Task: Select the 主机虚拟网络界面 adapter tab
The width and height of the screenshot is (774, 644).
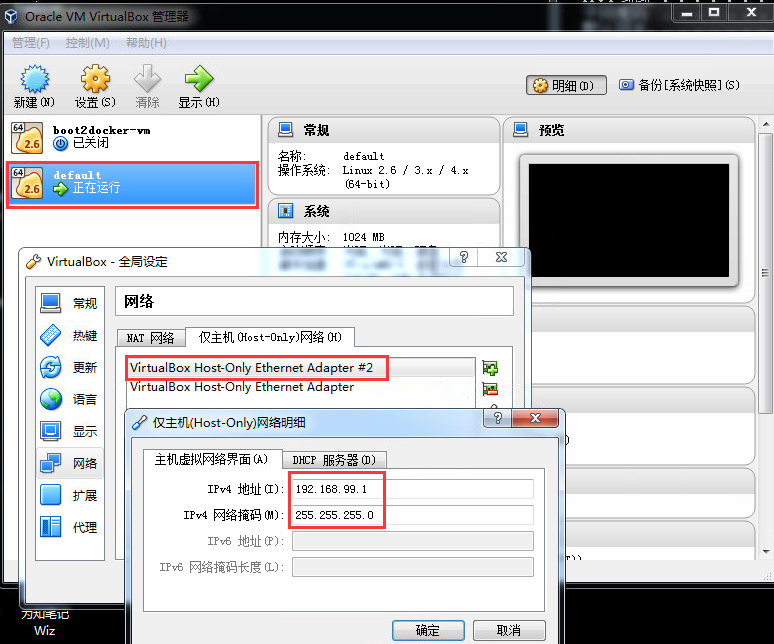Action: 212,459
